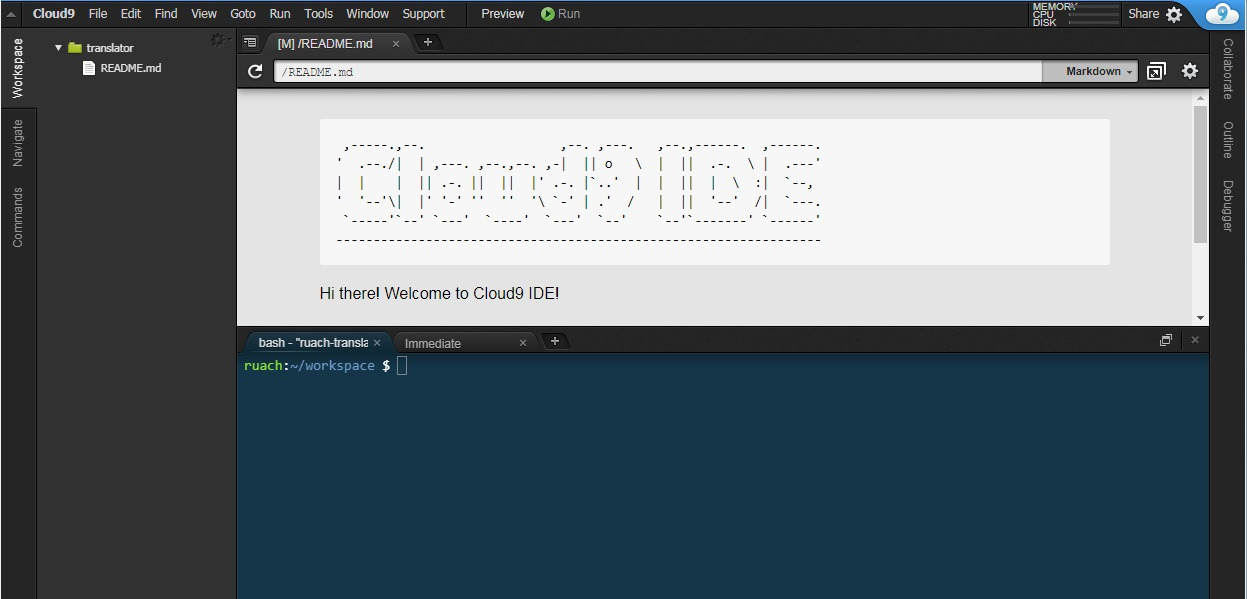
Task: Open the View menu
Action: [x=204, y=14]
